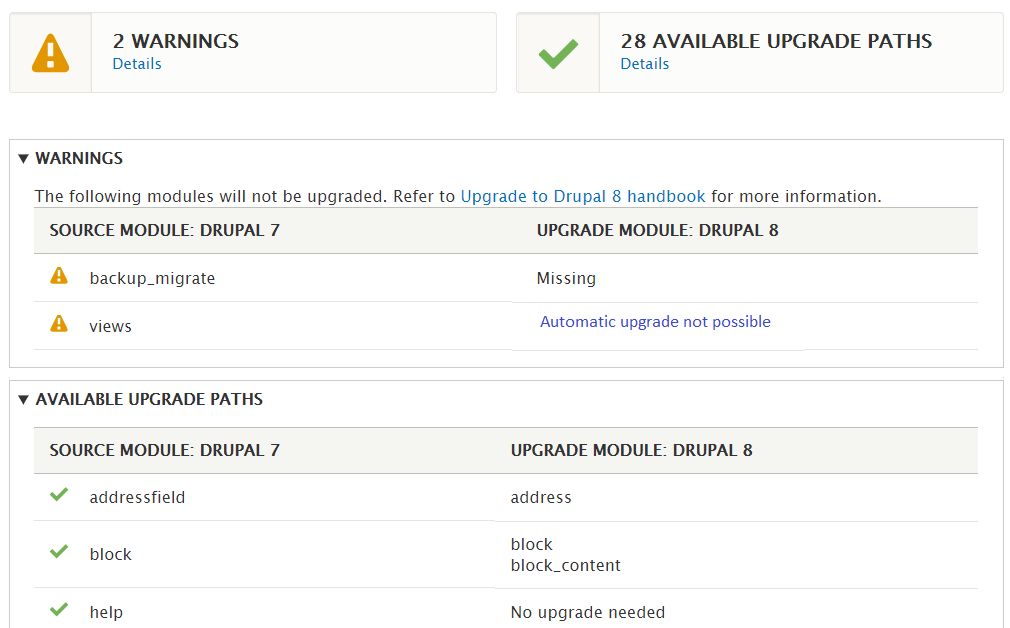Open the Upgrade to Drupal 8 handbook link
The image size is (1010, 628).
(x=582, y=196)
